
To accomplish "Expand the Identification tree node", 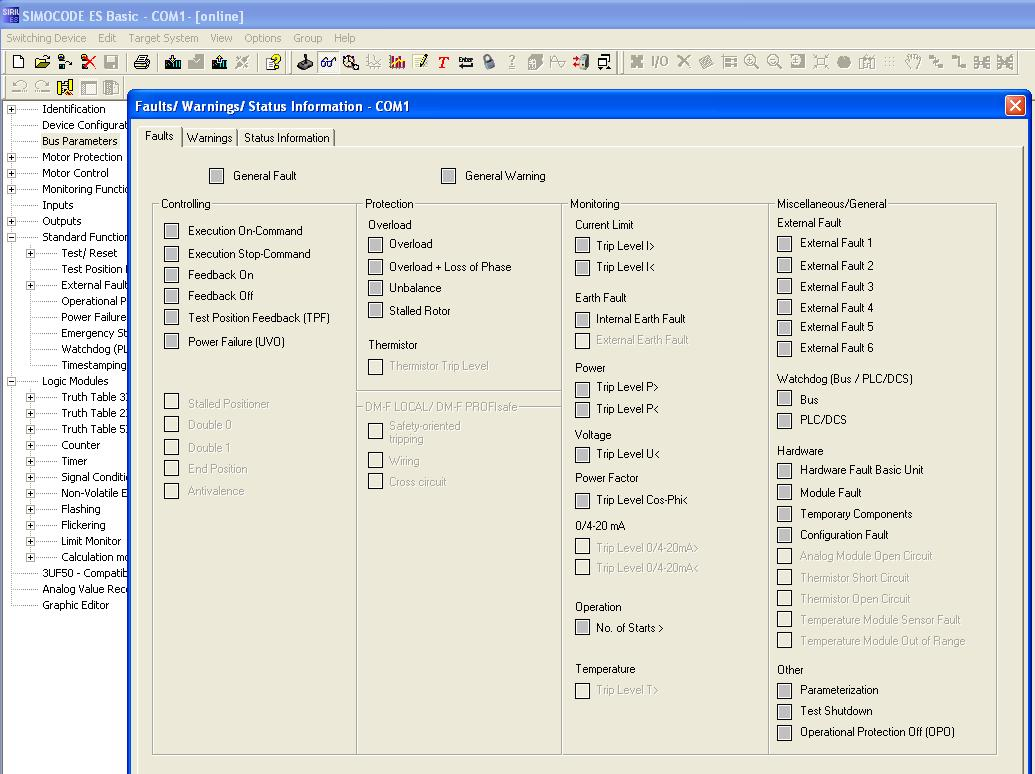I will (11, 110).
